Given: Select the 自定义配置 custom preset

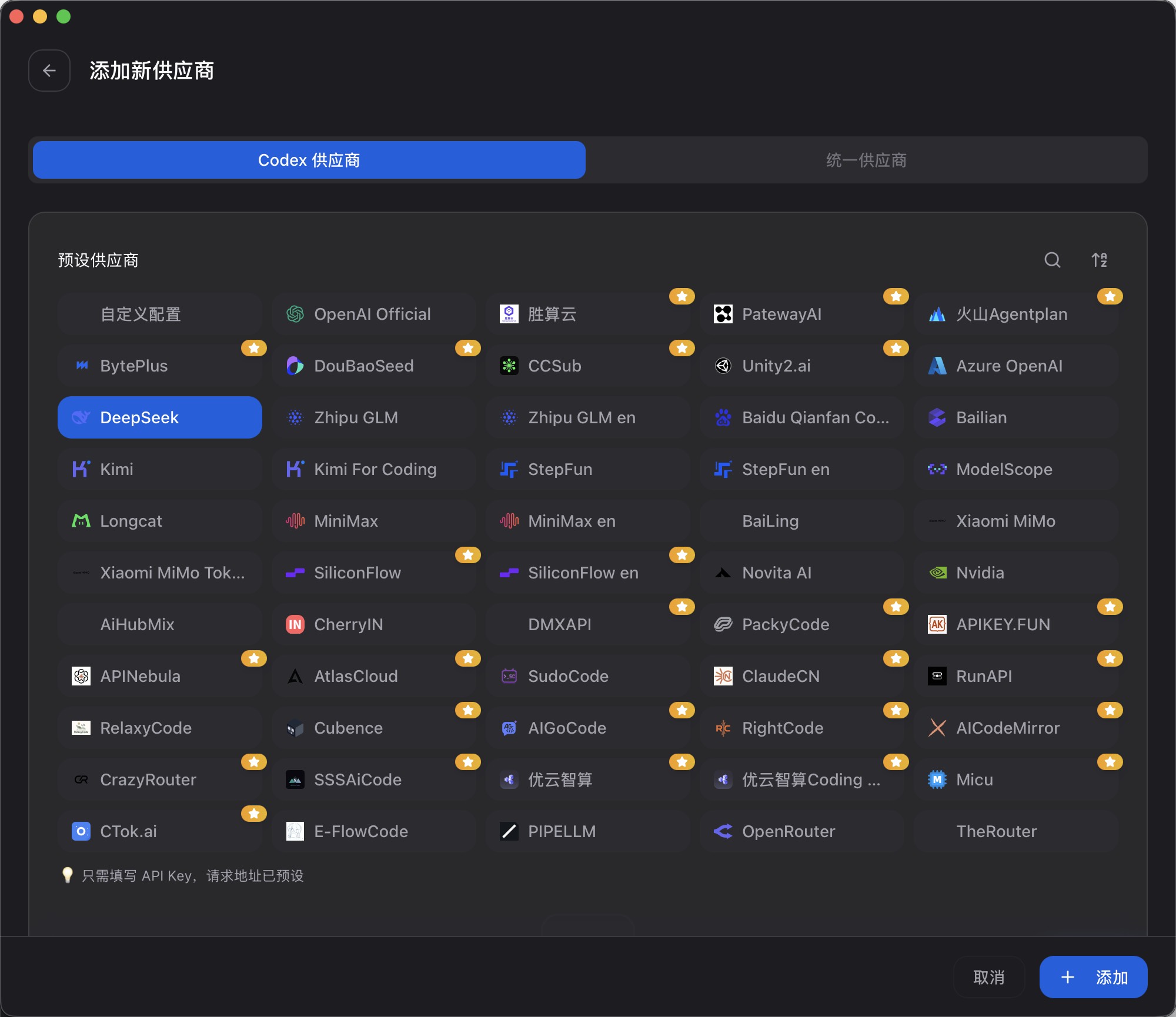Looking at the screenshot, I should click(160, 314).
